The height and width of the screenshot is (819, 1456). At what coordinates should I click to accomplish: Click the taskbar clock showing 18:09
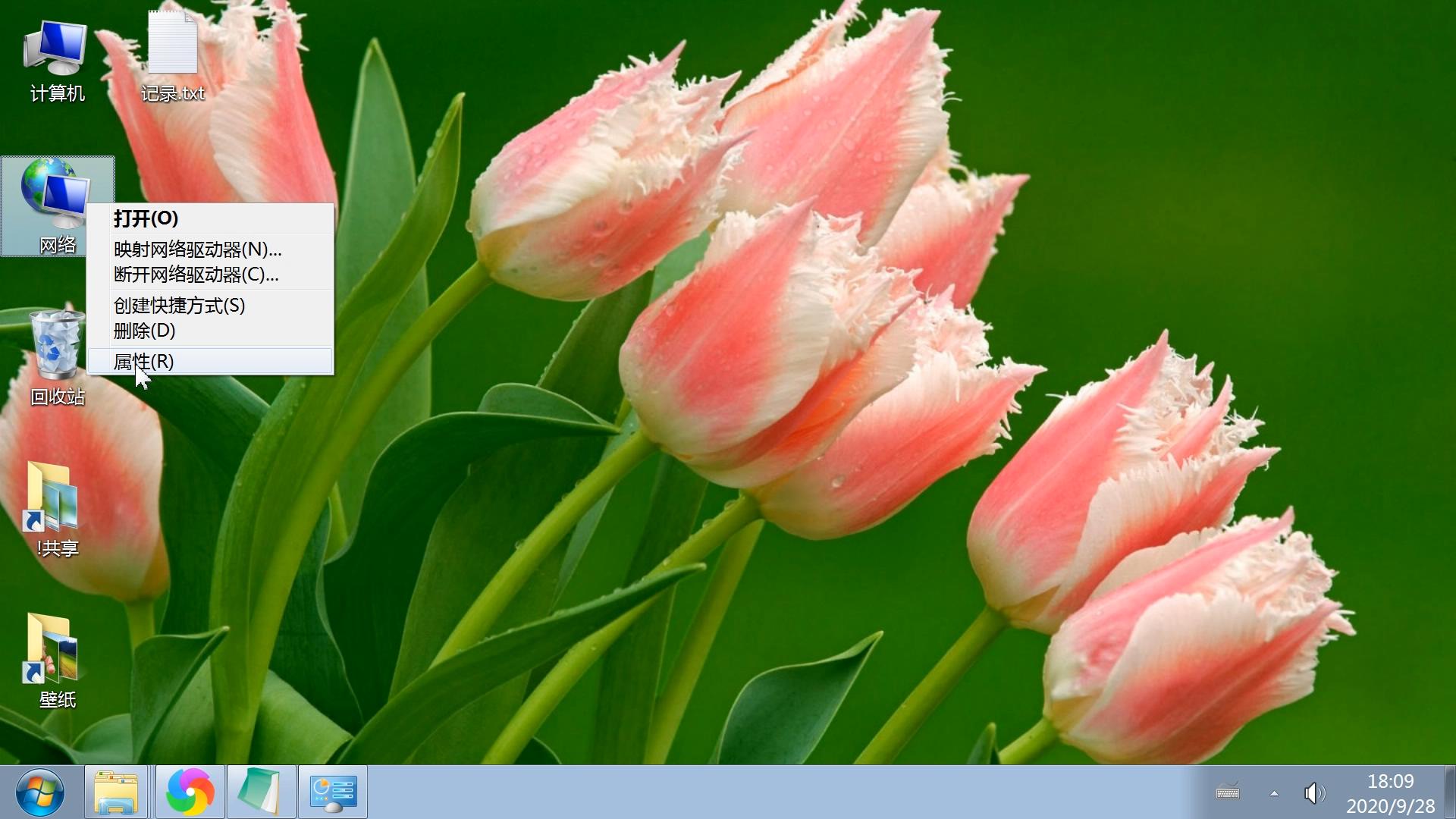coord(1390,792)
